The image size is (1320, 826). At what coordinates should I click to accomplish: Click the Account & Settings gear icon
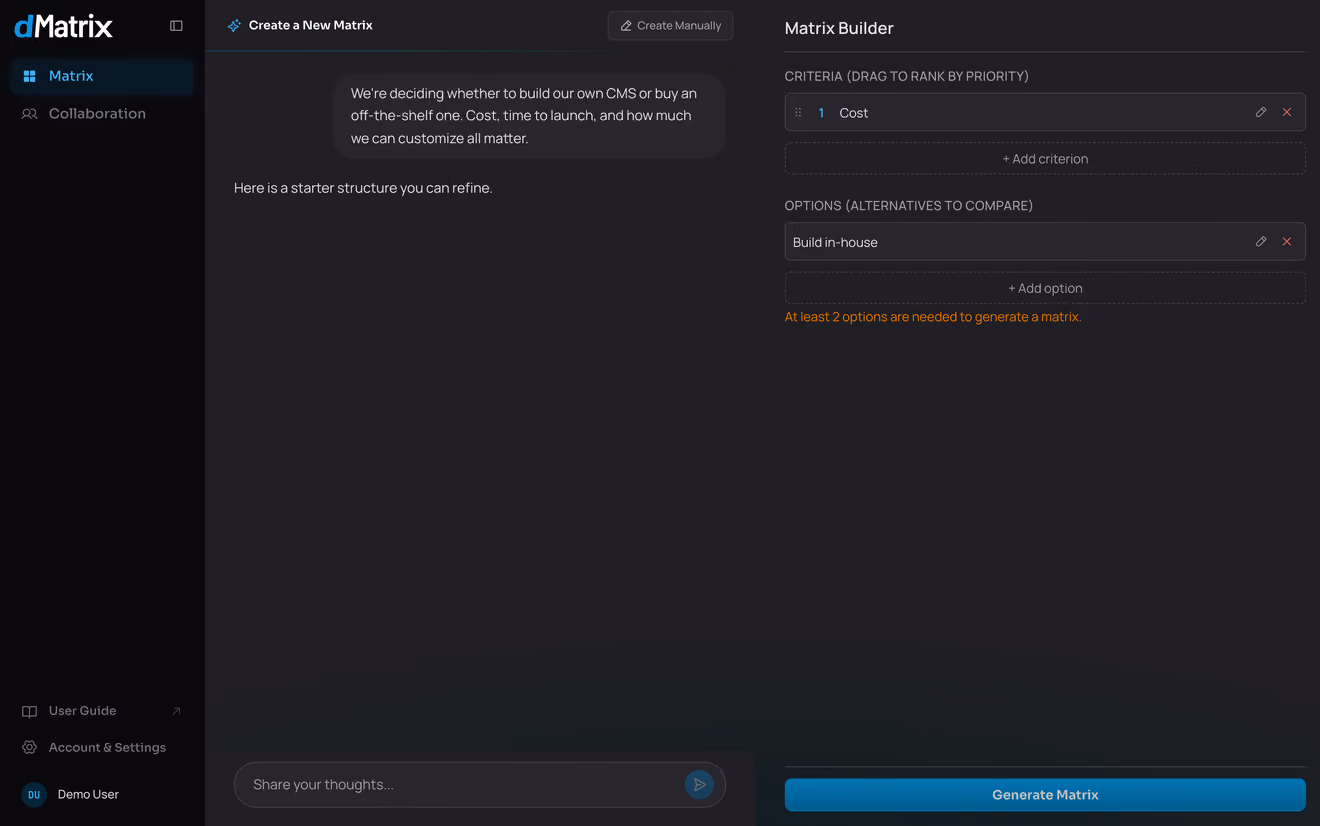[x=30, y=748]
